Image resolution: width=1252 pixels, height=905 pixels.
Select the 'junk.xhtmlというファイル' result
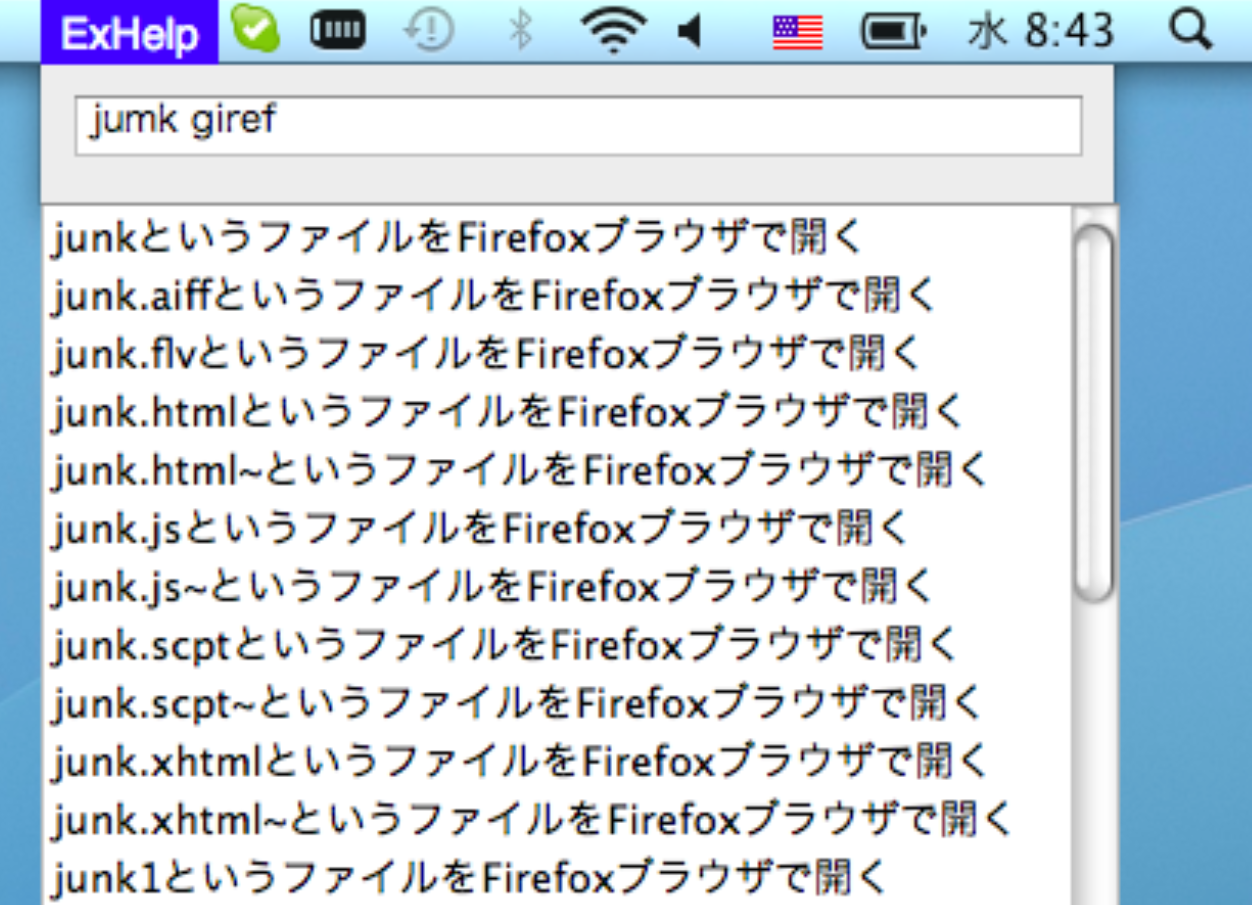(557, 762)
